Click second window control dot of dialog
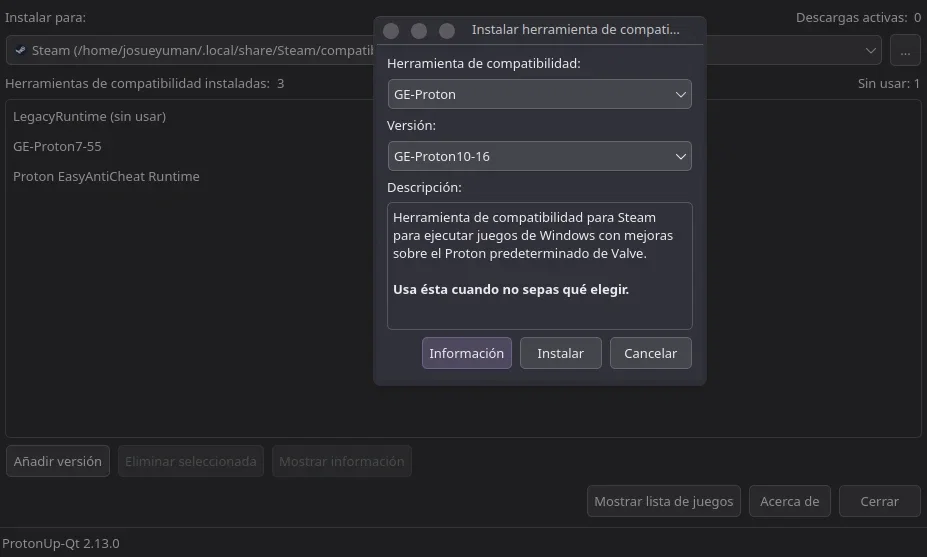Image resolution: width=927 pixels, height=557 pixels. 419,30
